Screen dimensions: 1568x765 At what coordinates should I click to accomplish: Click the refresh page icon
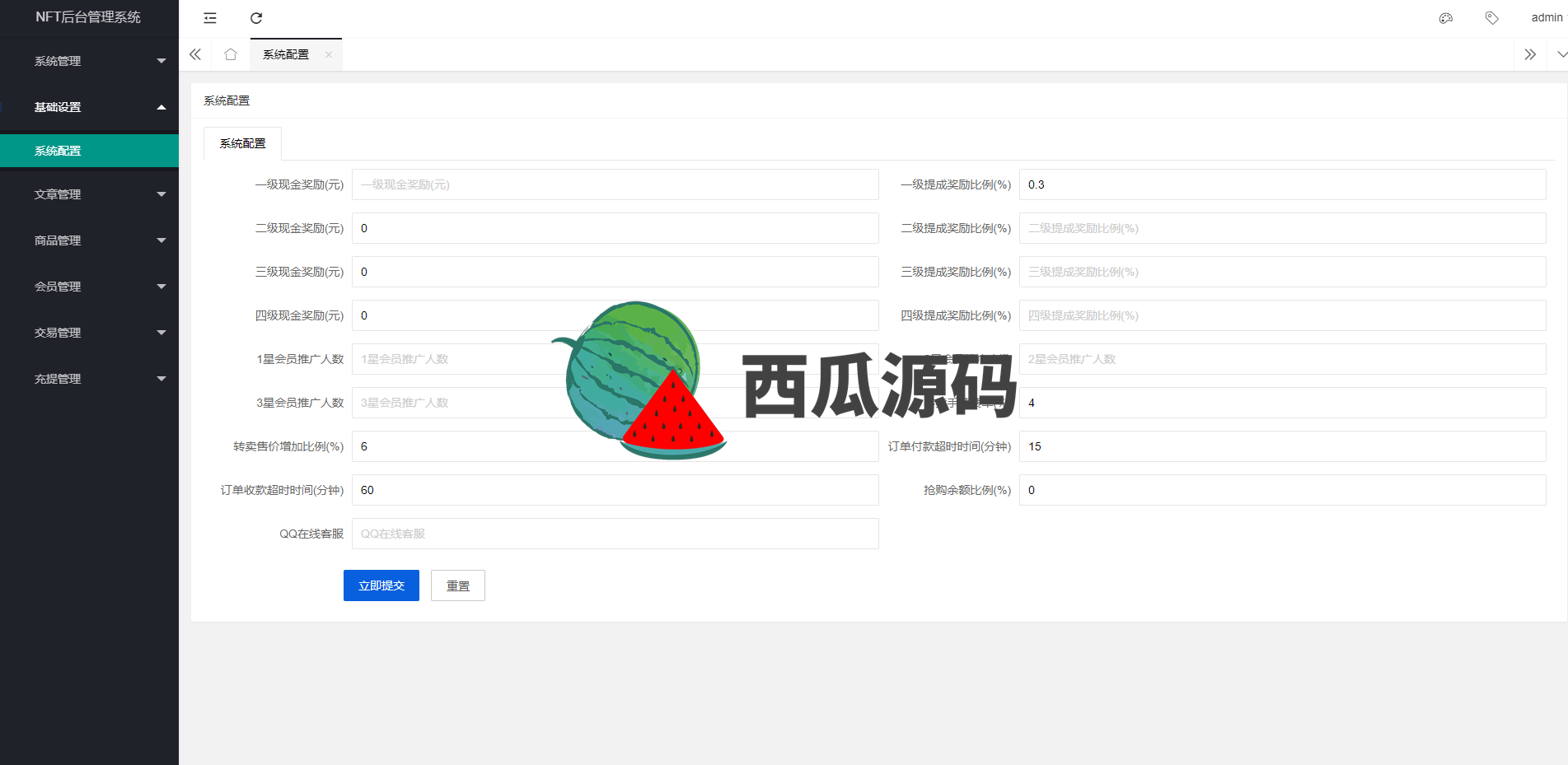[x=256, y=18]
